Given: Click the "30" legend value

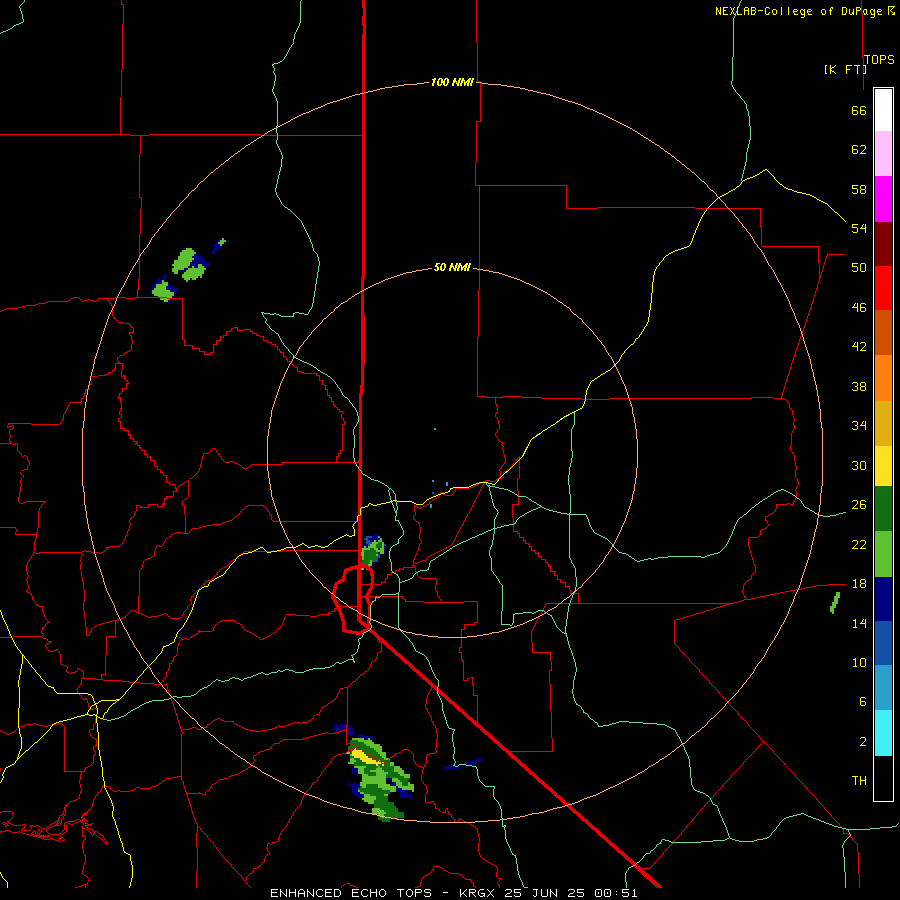Looking at the screenshot, I should coord(859,465).
